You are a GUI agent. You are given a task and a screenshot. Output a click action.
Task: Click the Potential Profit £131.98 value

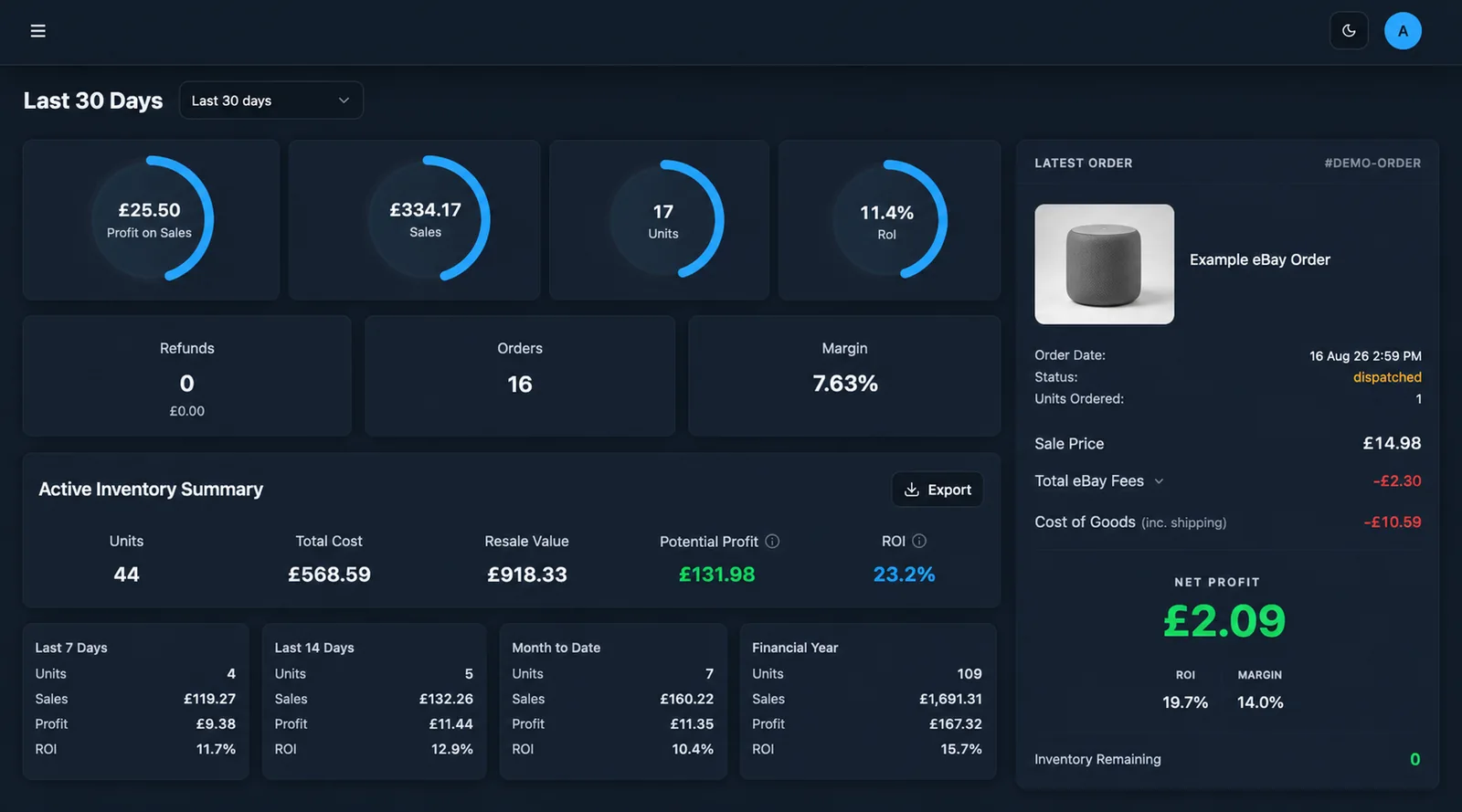[x=717, y=575]
